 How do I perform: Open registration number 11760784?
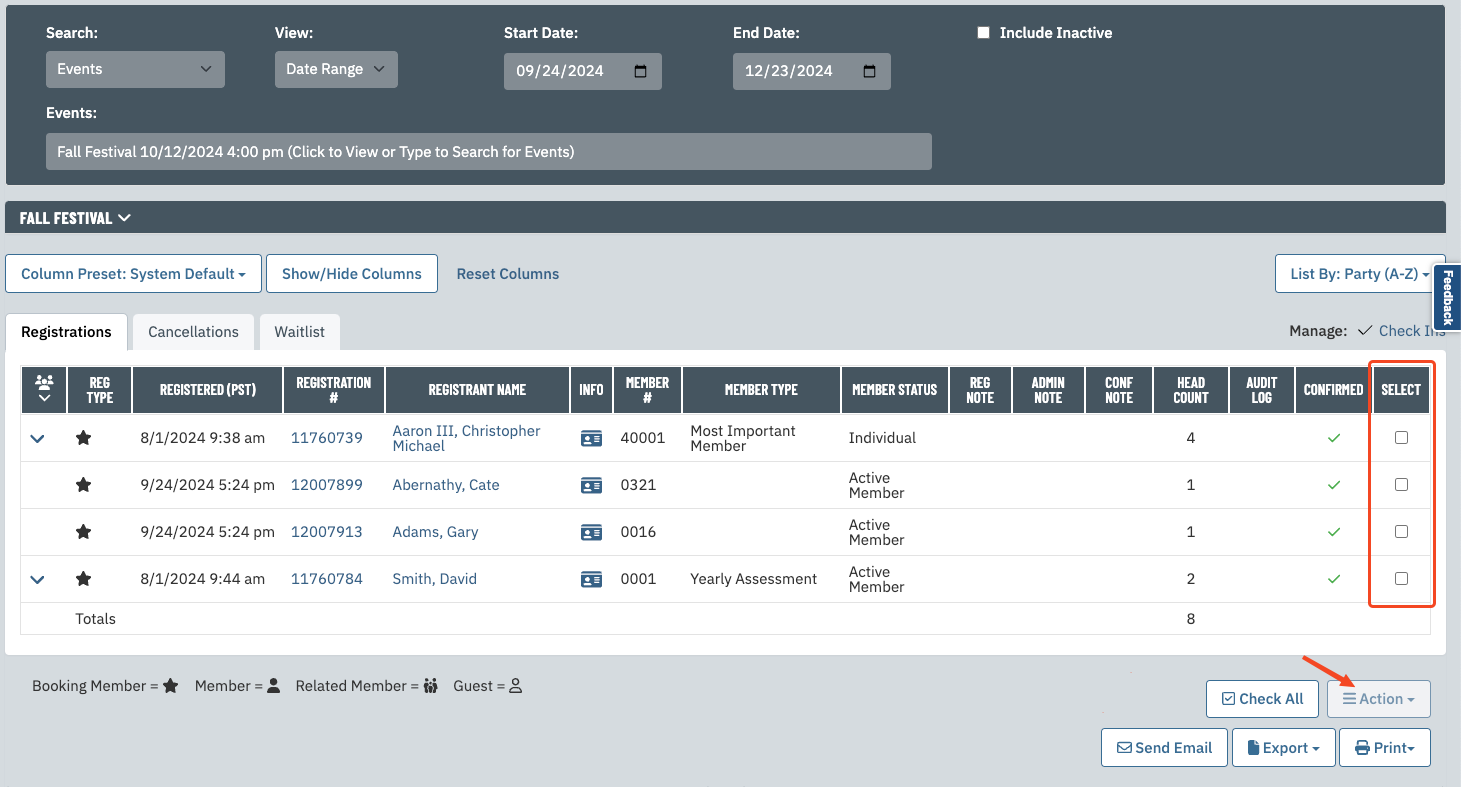coord(327,579)
